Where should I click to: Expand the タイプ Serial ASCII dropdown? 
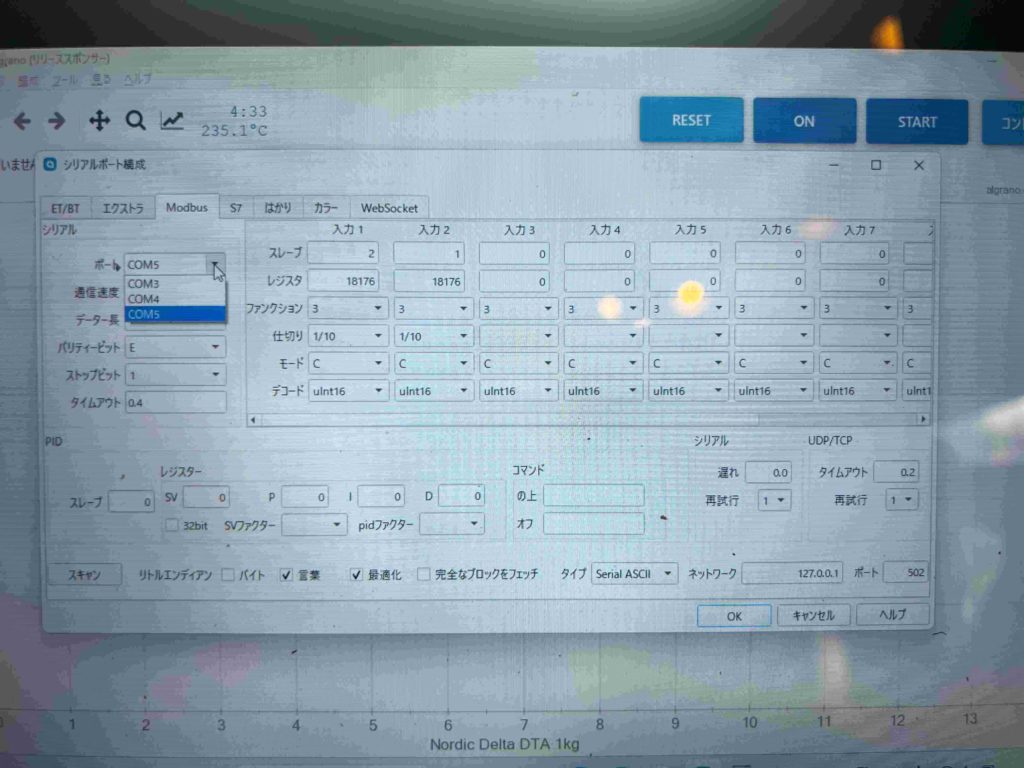click(635, 574)
